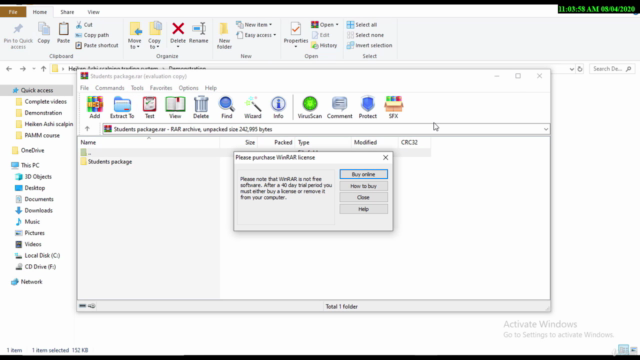Click Pin to Quick access in Explorer ribbon
The width and height of the screenshot is (640, 360).
point(18,36)
